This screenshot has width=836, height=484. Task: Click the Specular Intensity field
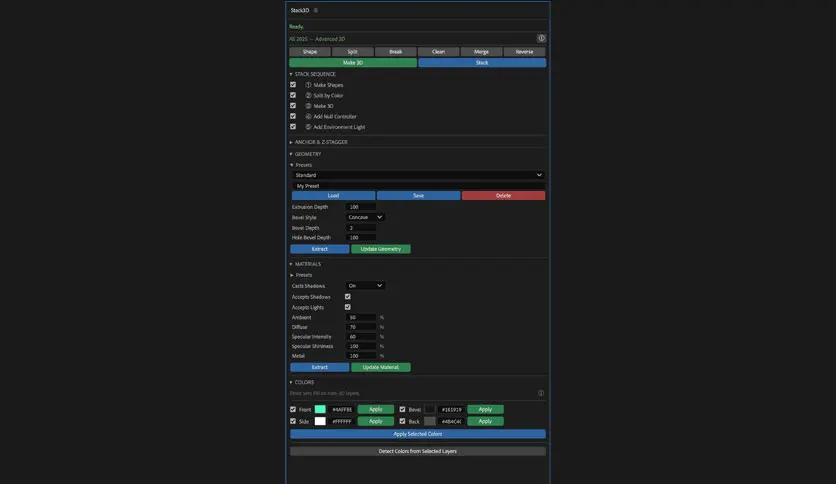point(361,337)
